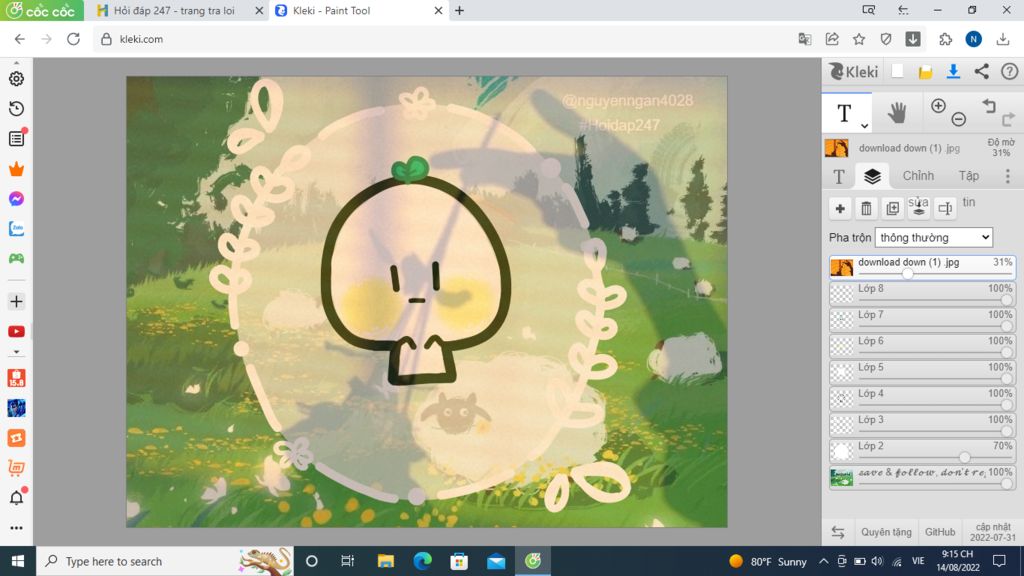Select the save & follow bottom layer thumbnail

coord(841,477)
